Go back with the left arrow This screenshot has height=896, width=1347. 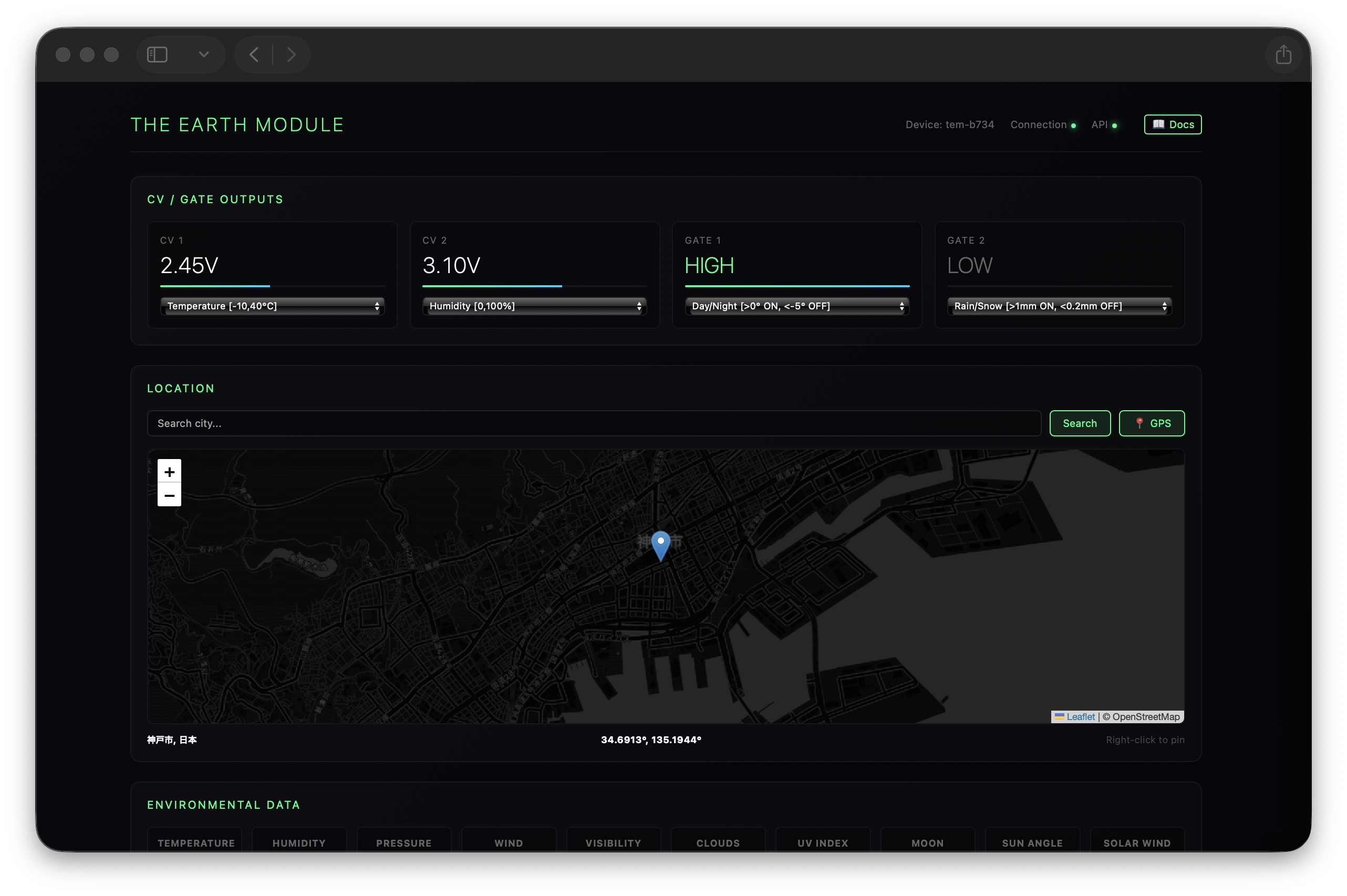pyautogui.click(x=254, y=55)
